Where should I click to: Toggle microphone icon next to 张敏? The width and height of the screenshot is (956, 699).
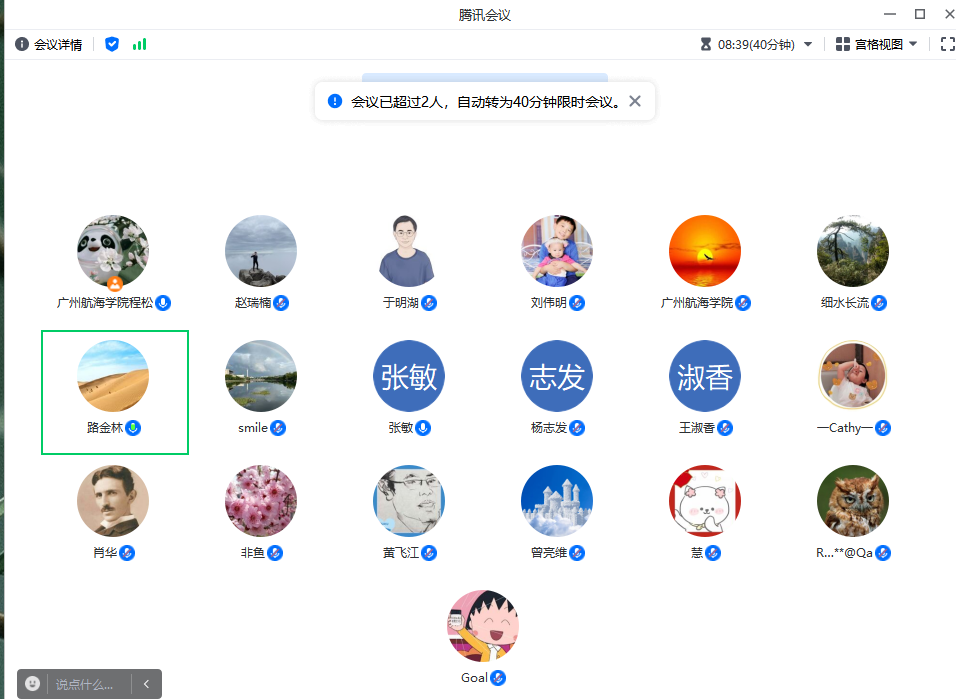[x=424, y=428]
